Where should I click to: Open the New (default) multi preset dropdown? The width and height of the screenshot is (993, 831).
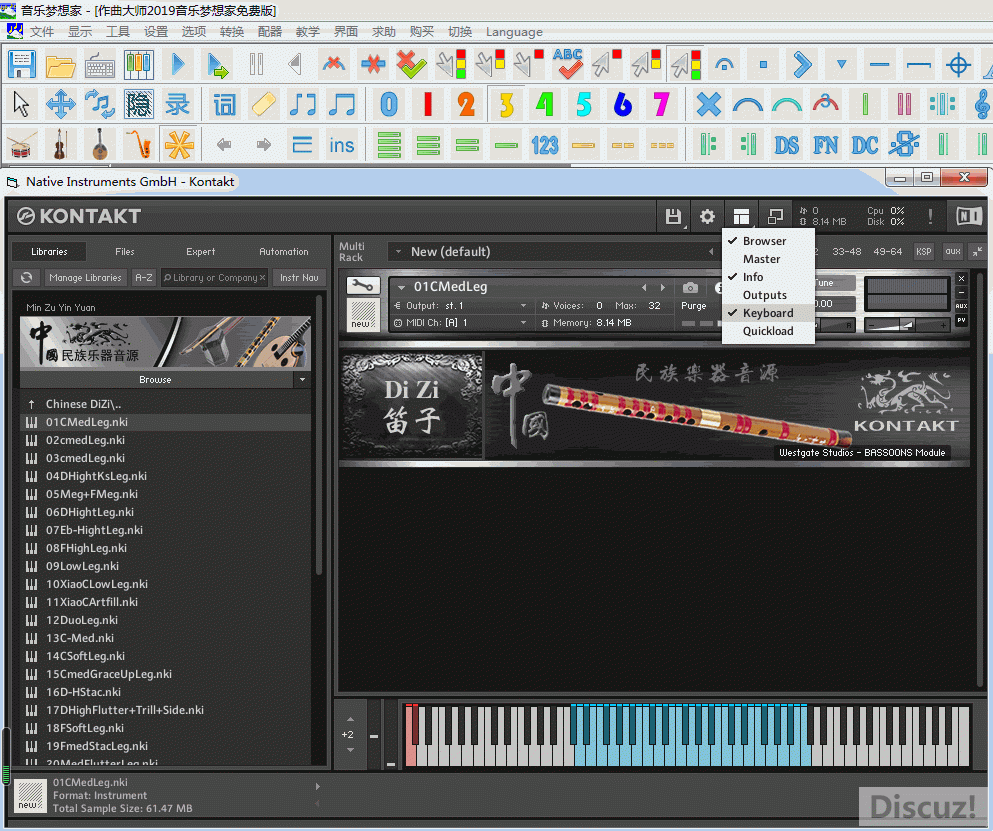(398, 251)
